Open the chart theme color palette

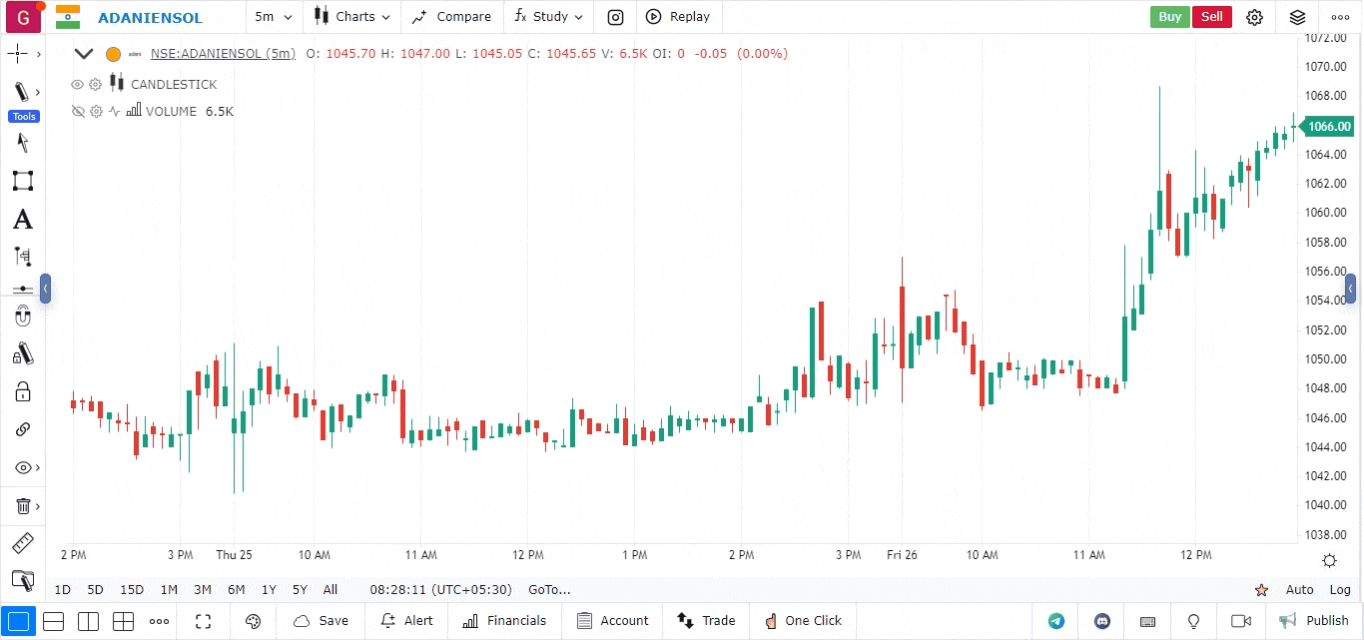[253, 621]
